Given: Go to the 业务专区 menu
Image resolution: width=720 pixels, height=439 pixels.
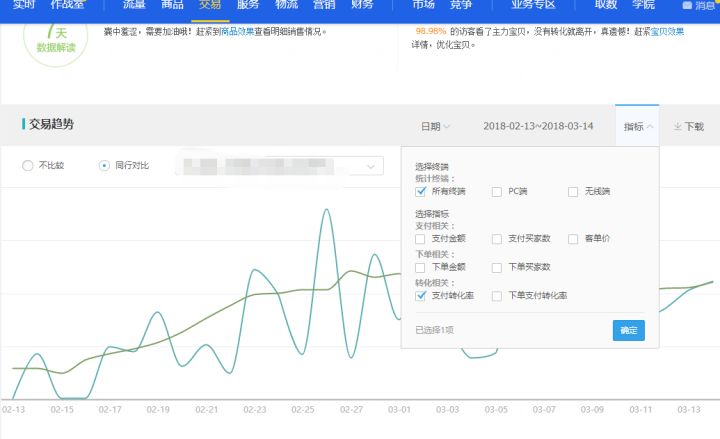Looking at the screenshot, I should coord(533,5).
